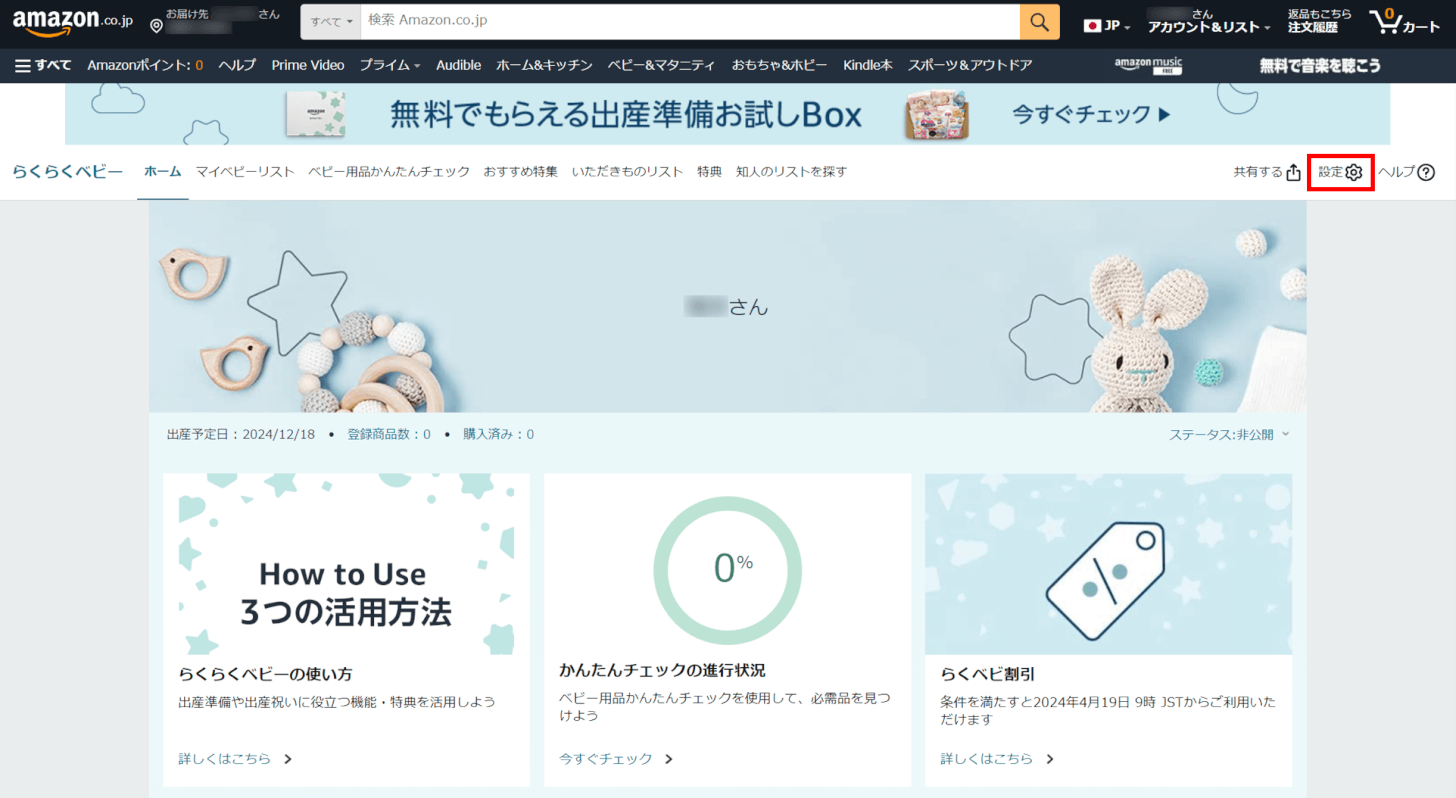1456x798 pixels.
Task: Click the amazon music free logo
Action: point(1148,65)
